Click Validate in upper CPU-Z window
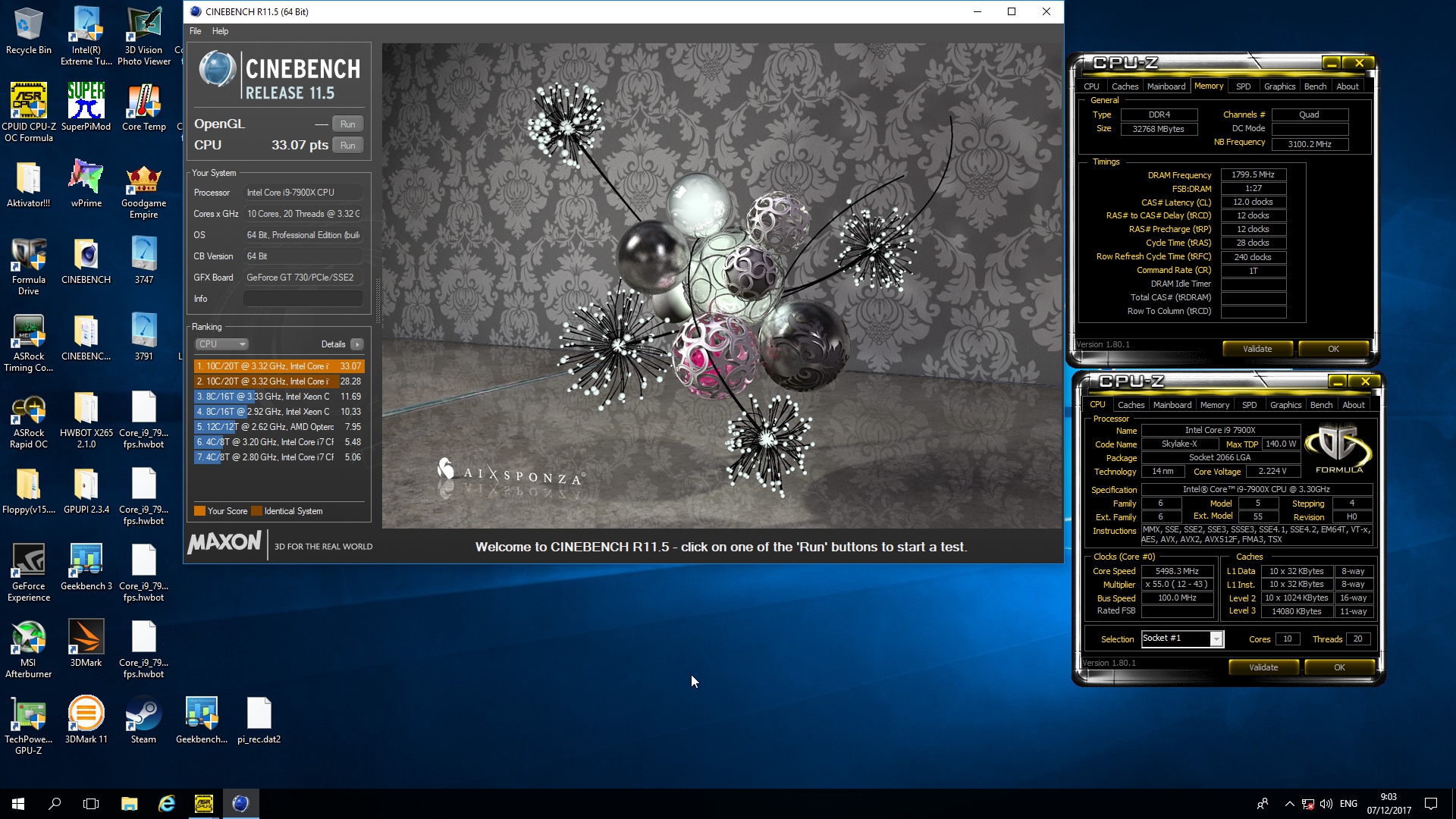 (x=1257, y=349)
